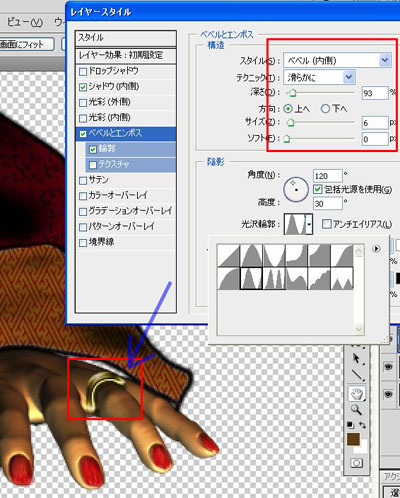This screenshot has height=498, width=400.
Task: Hide the upper visible layer eye icon
Action: click(388, 367)
